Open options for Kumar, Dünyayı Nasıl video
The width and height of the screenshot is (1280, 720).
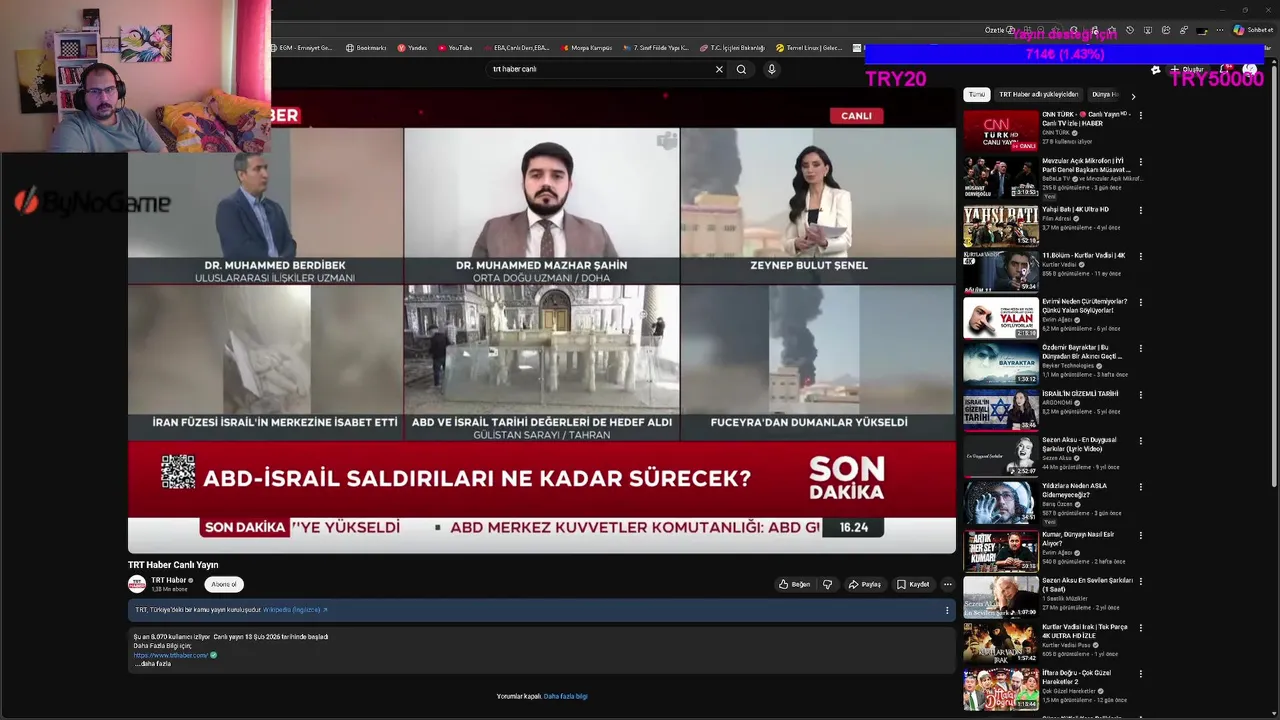[x=1140, y=535]
